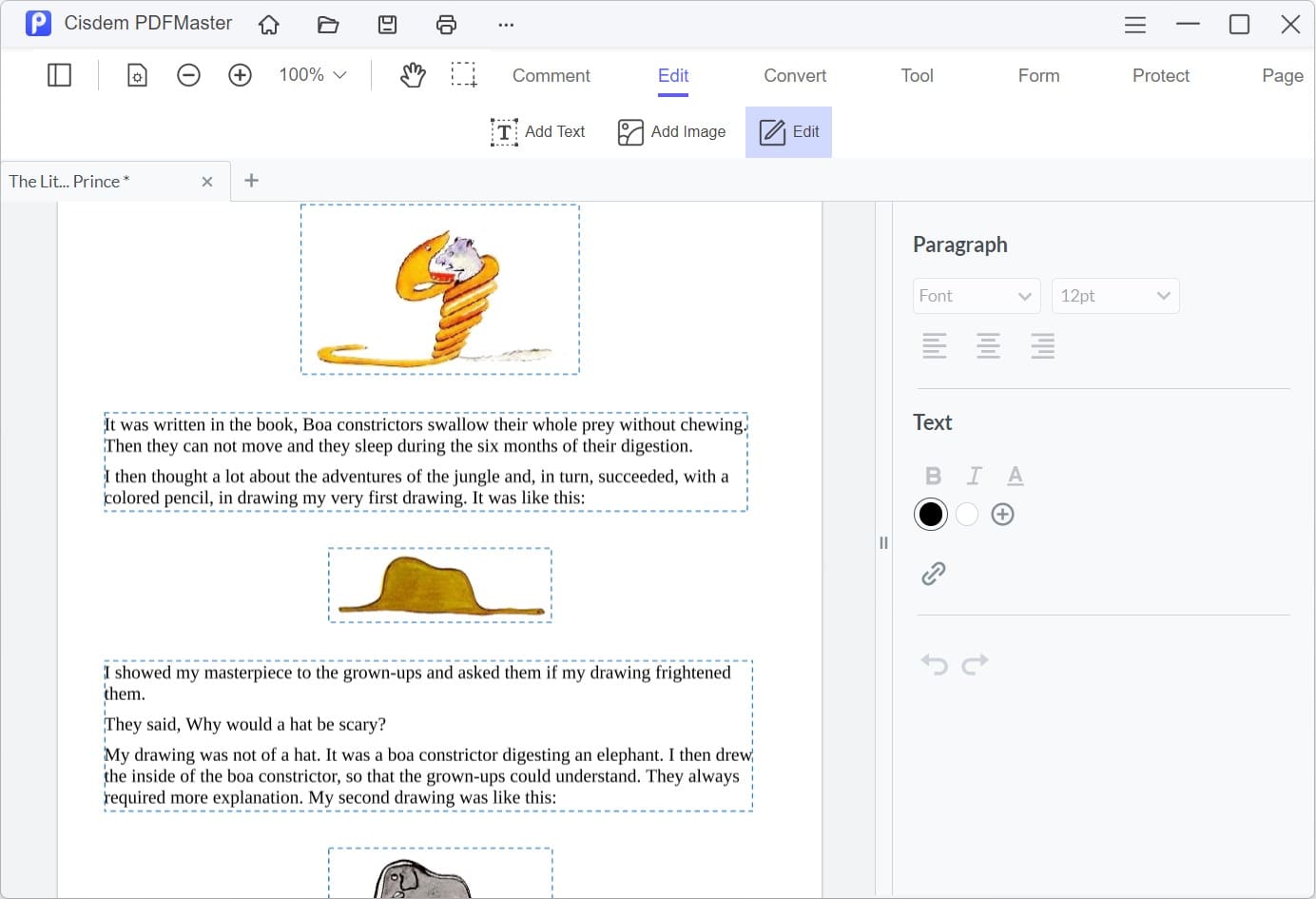Open the Font family dropdown
This screenshot has width=1316, height=899.
coord(976,296)
